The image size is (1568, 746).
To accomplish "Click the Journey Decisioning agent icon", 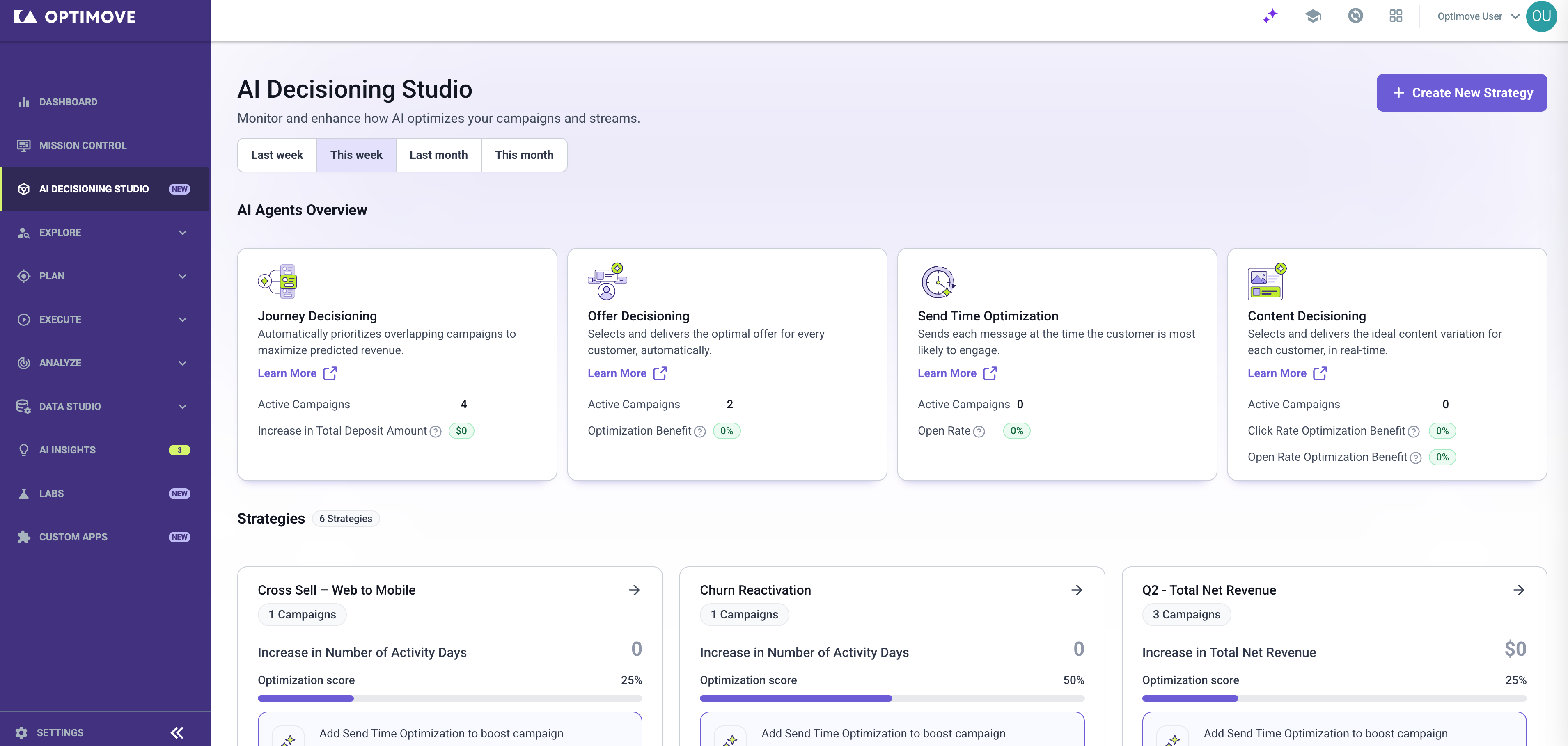I will coord(277,281).
